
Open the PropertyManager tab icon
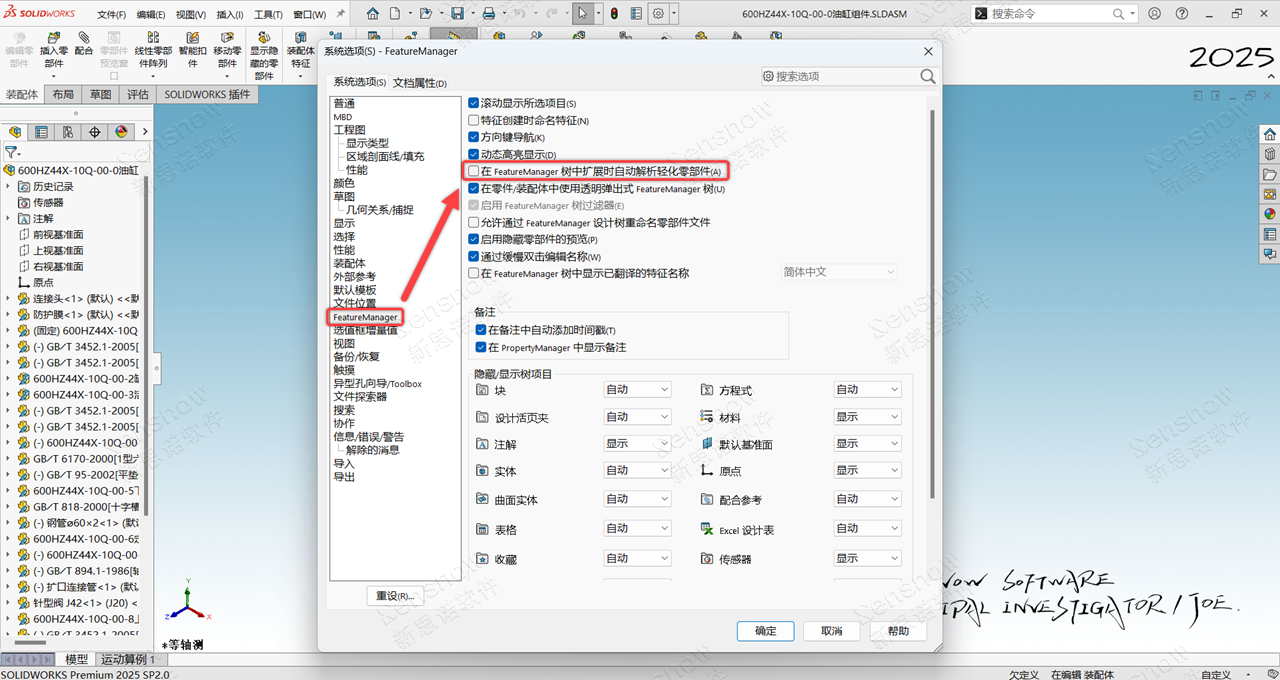pyautogui.click(x=41, y=132)
